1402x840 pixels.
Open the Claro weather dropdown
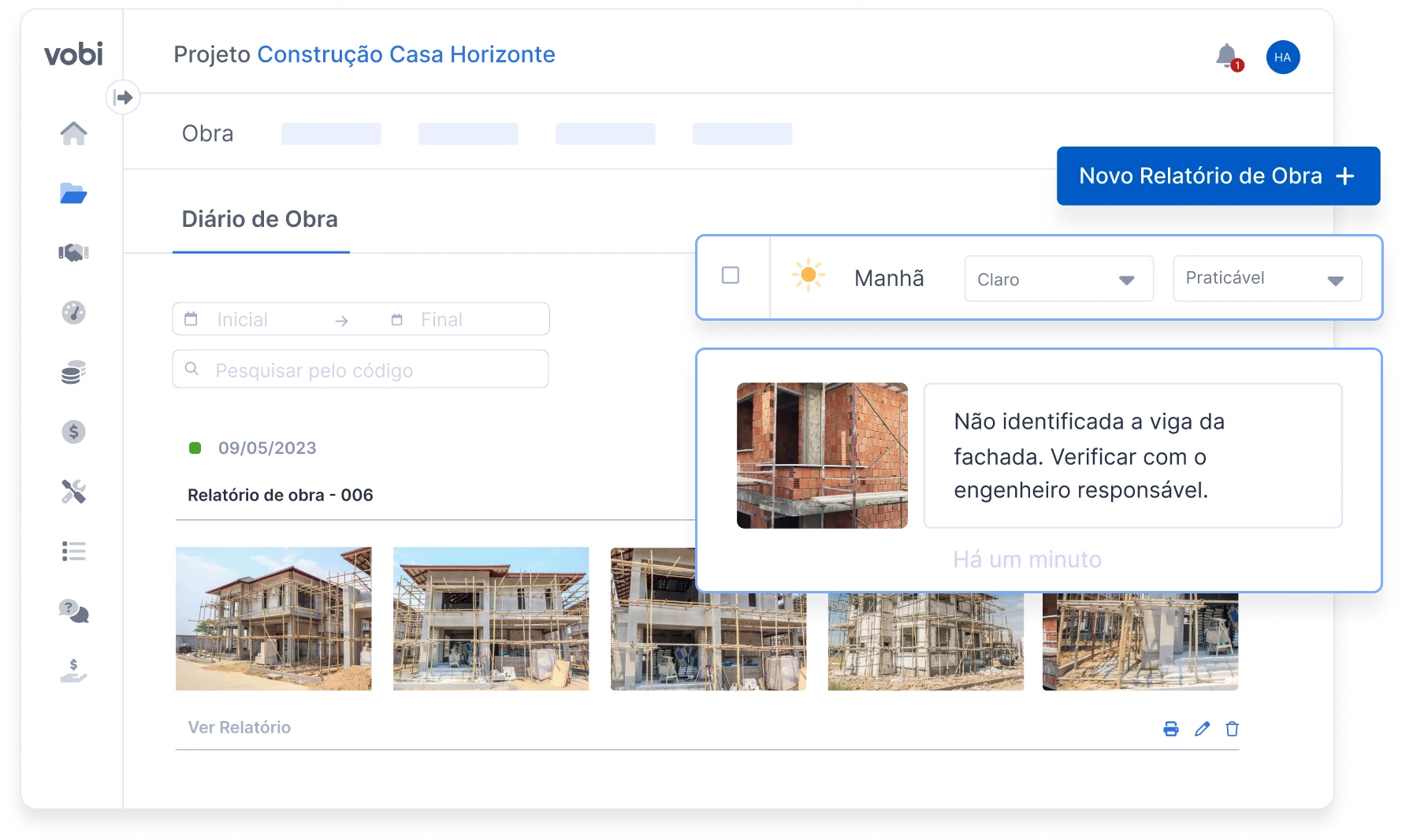pyautogui.click(x=1058, y=278)
